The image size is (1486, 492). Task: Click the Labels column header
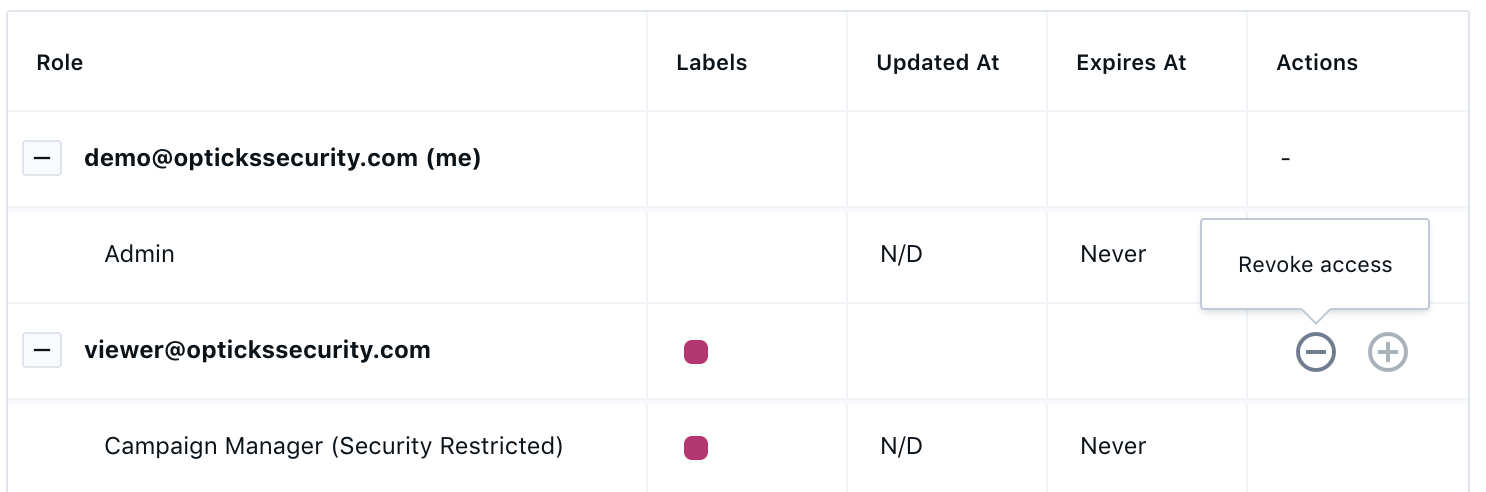[x=712, y=62]
